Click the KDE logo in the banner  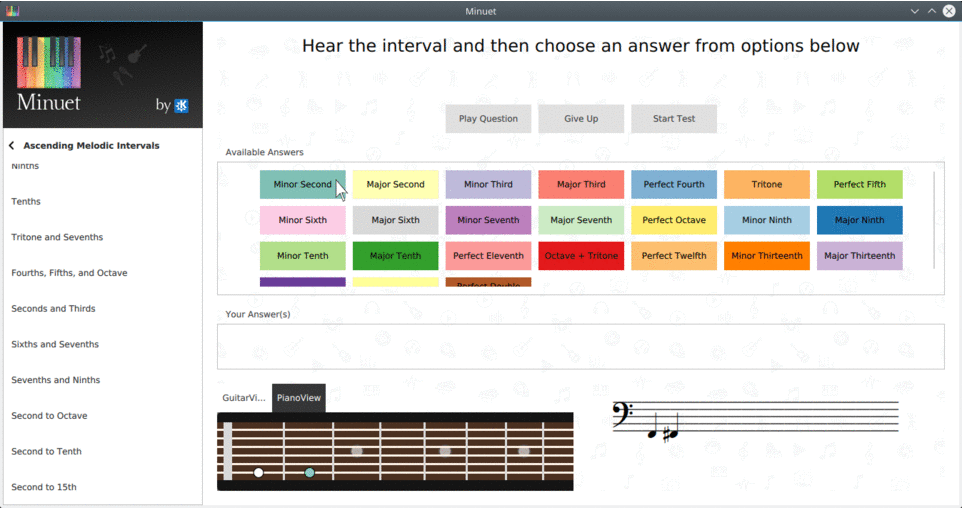pos(182,105)
